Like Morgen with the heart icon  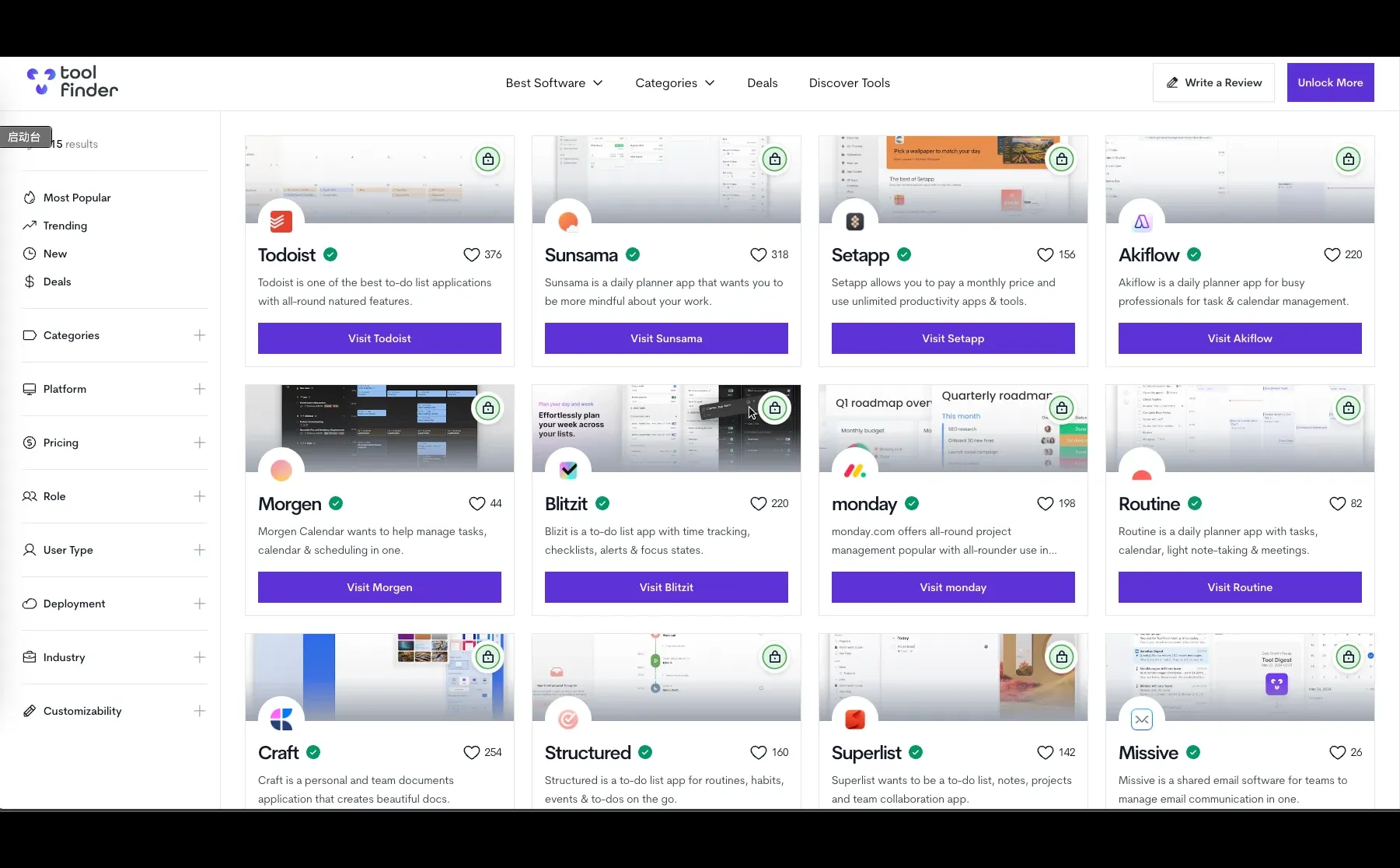click(477, 504)
